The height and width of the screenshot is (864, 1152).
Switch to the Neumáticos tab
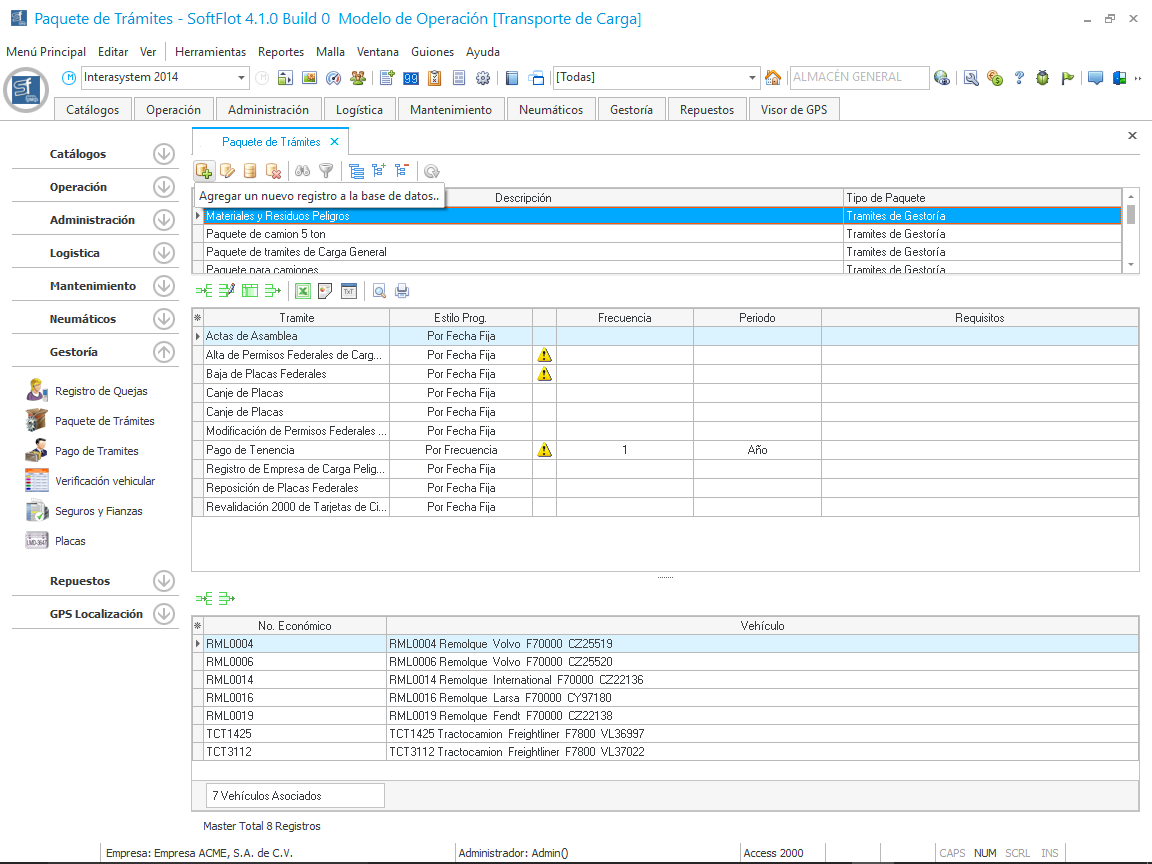(550, 110)
